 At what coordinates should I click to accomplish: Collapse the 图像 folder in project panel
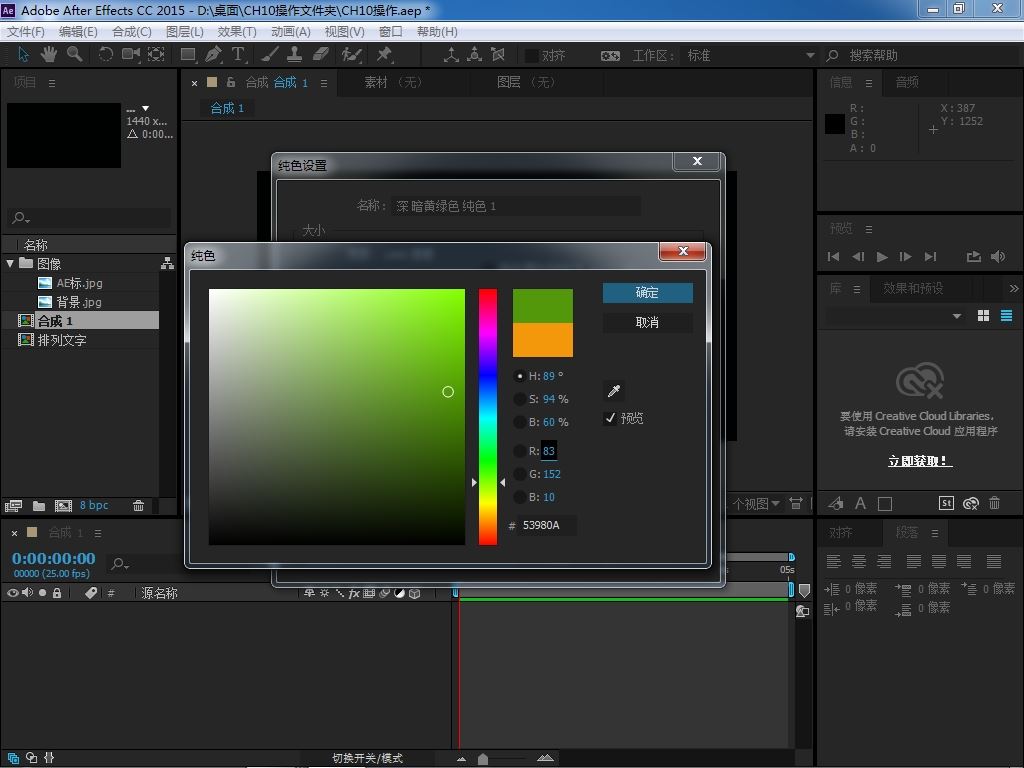10,263
